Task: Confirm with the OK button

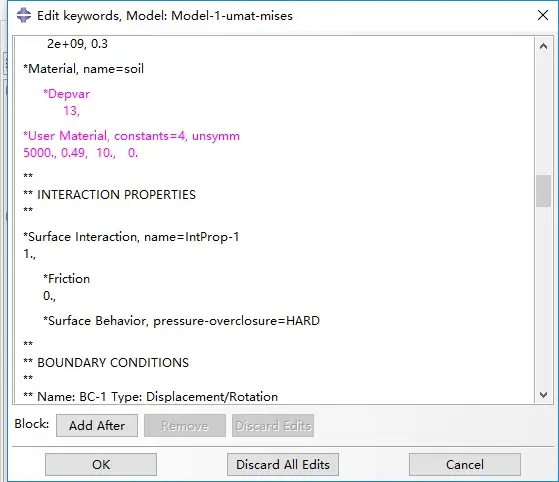Action: point(101,464)
